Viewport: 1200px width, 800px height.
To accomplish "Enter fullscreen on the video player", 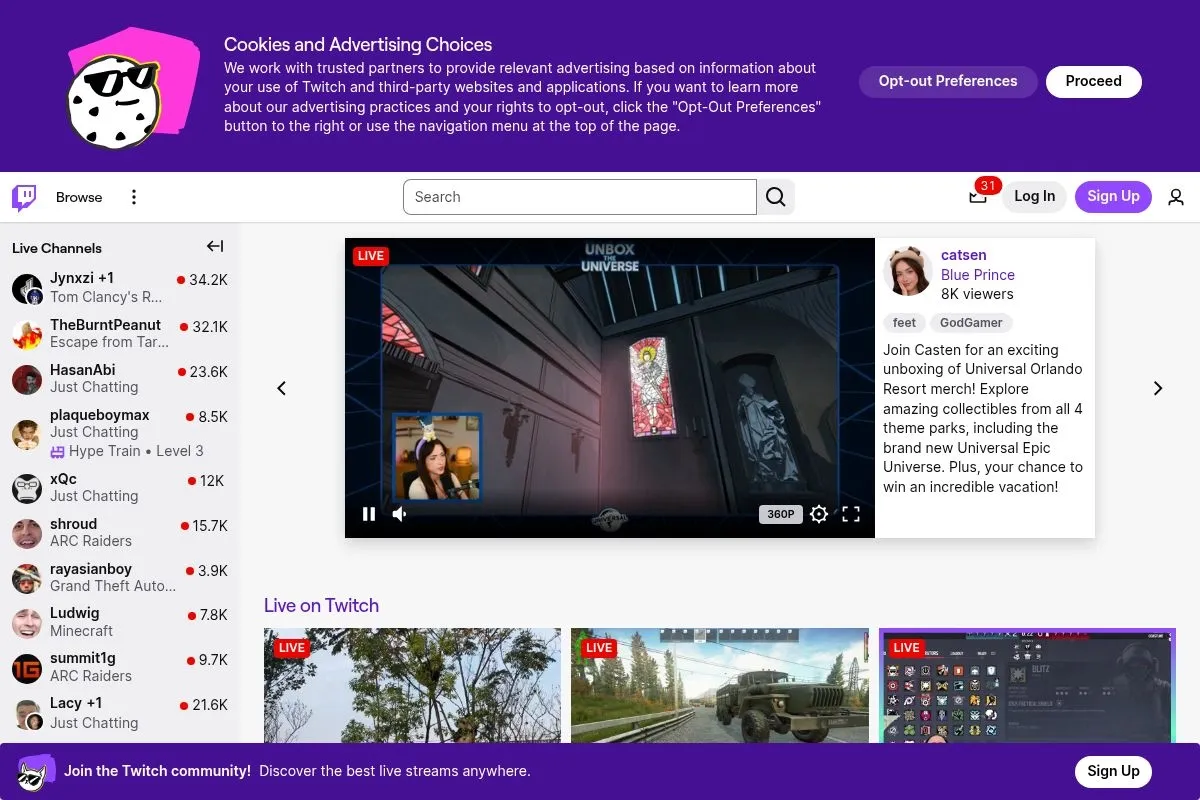I will click(851, 514).
